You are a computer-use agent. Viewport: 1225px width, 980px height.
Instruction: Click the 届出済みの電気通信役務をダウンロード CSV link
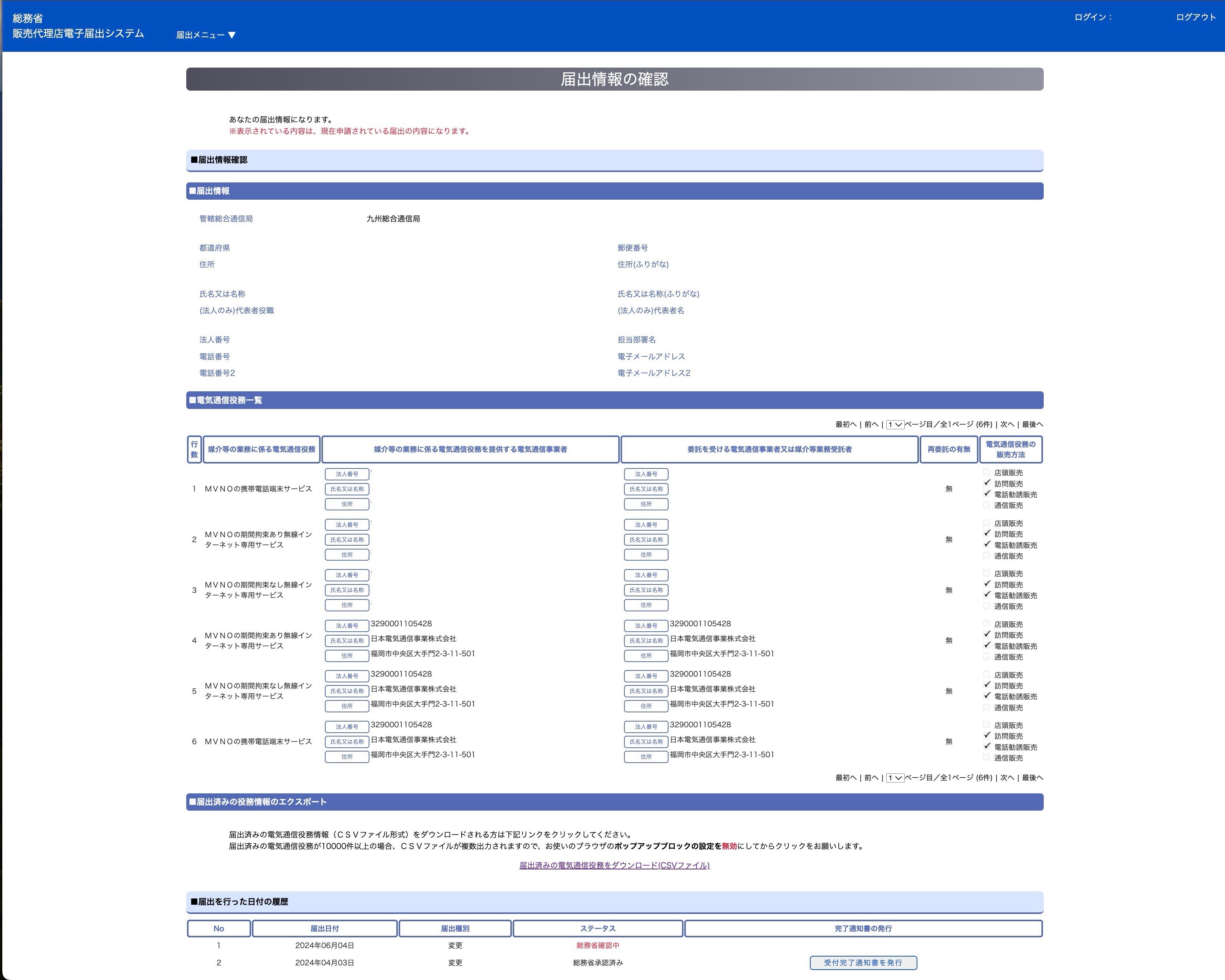click(614, 865)
